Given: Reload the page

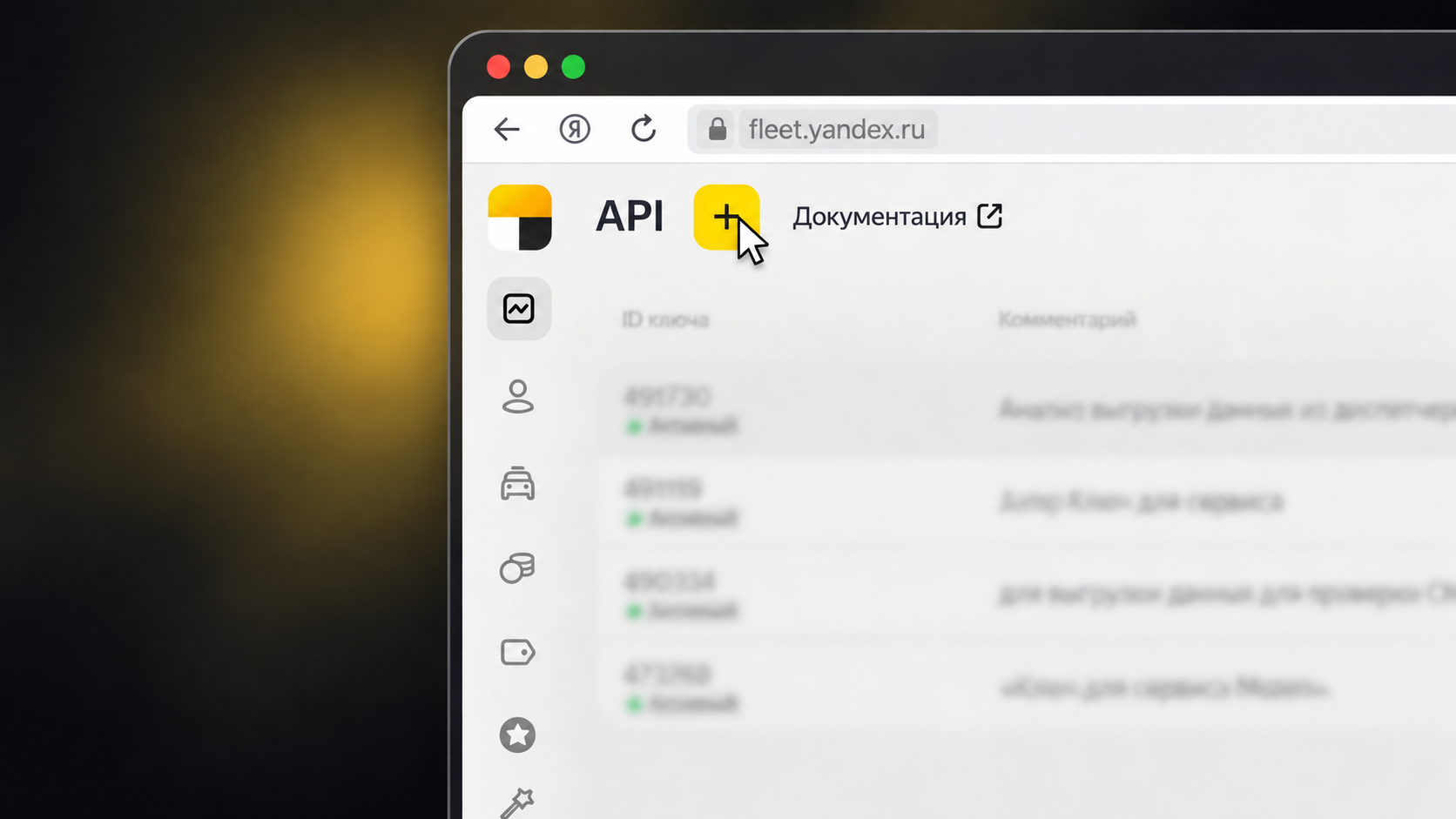Looking at the screenshot, I should point(644,129).
